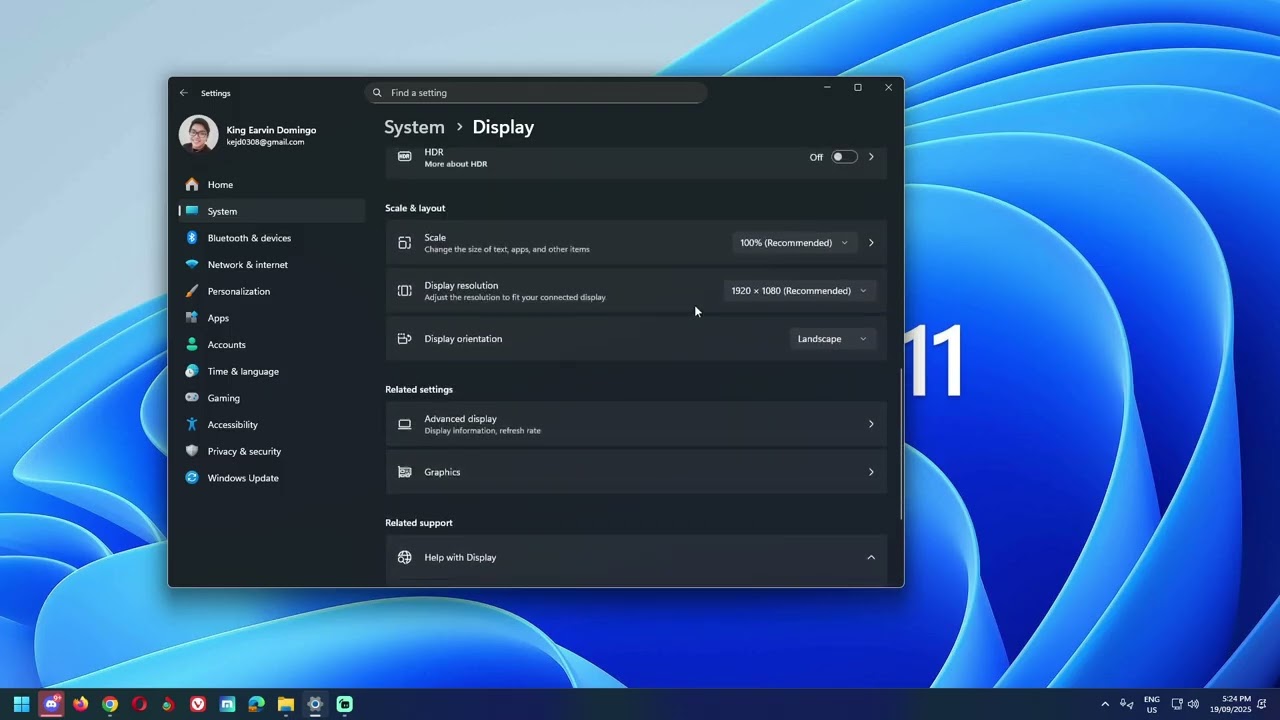
Task: Open the Scale percentage dropdown
Action: (794, 243)
